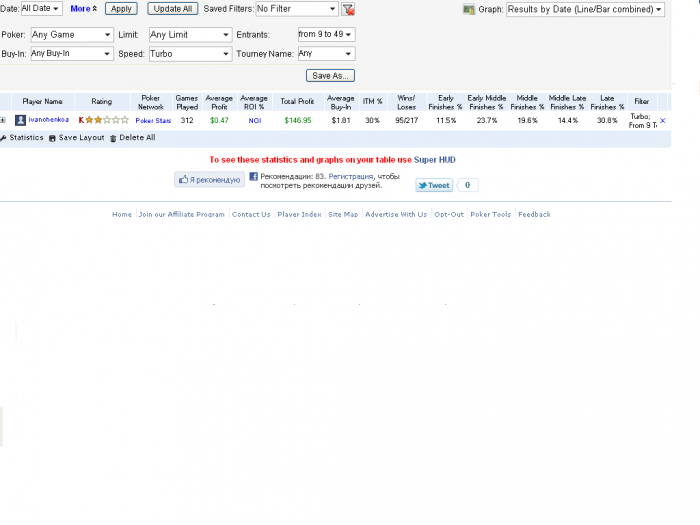Open the Speed dropdown set to Turbo
The width and height of the screenshot is (700, 525).
click(191, 54)
